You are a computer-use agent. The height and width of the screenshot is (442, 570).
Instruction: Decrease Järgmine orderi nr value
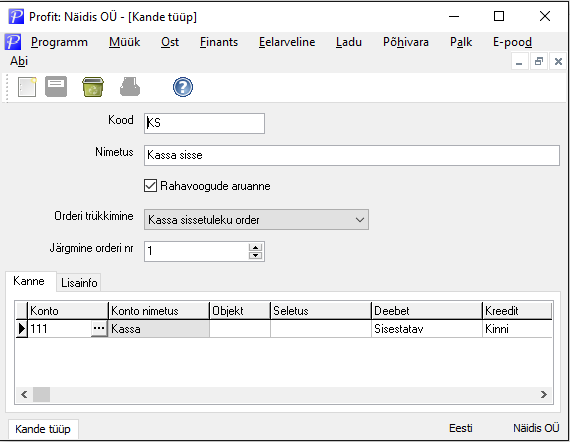coord(256,256)
